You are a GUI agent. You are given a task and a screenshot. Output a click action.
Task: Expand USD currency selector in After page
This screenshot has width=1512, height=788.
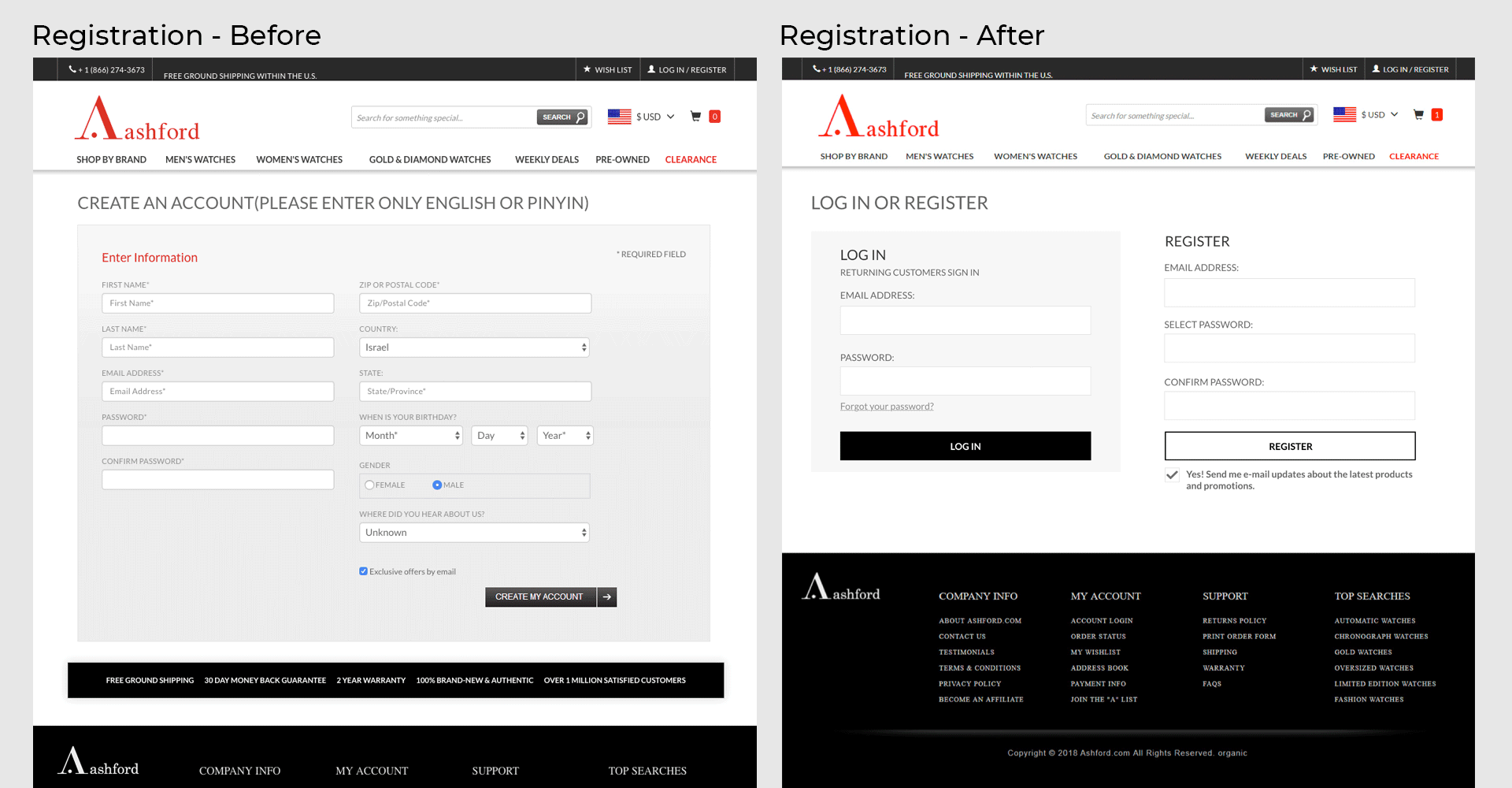[x=1380, y=114]
